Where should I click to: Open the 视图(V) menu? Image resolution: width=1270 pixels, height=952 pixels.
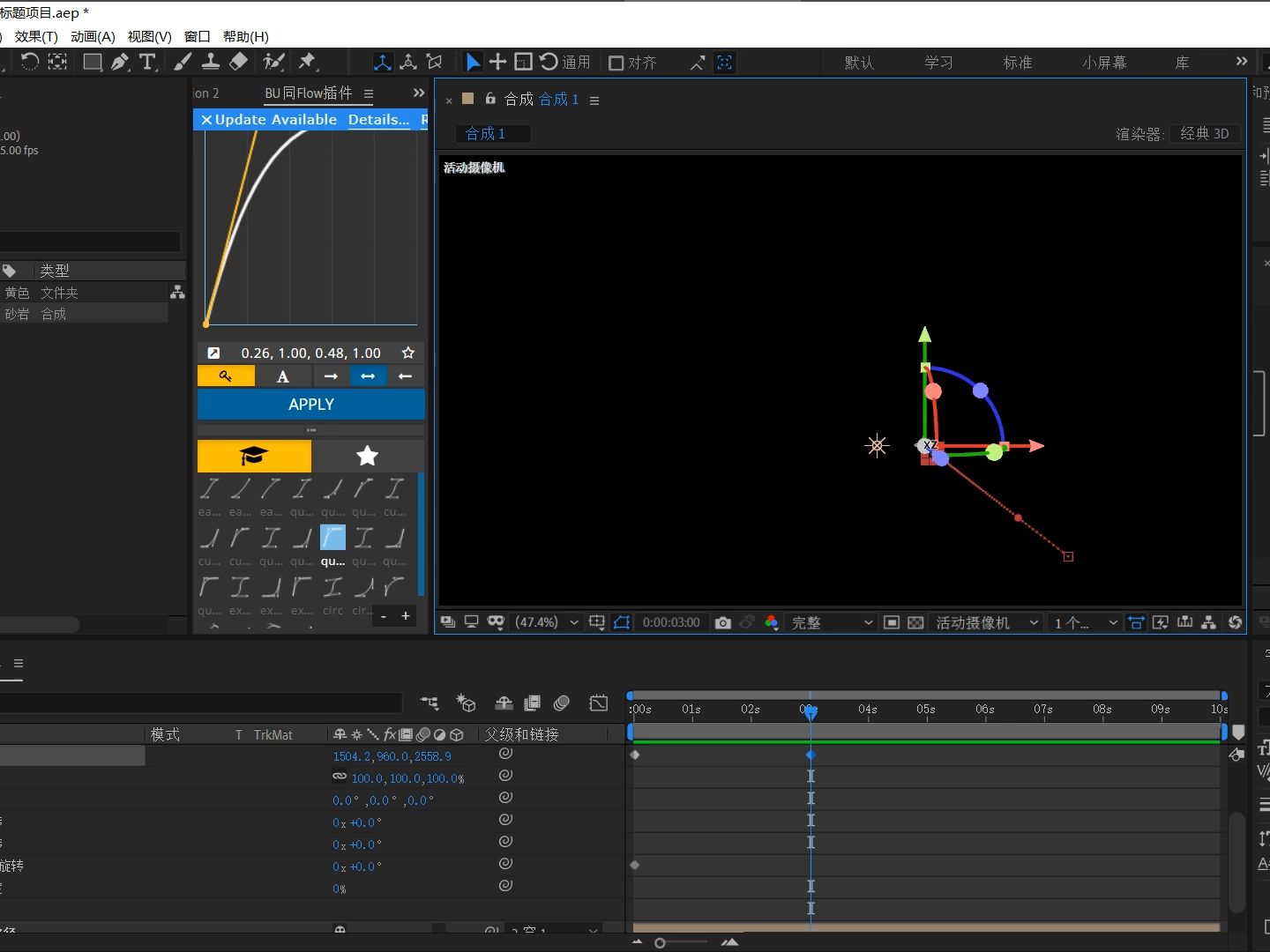tap(150, 36)
